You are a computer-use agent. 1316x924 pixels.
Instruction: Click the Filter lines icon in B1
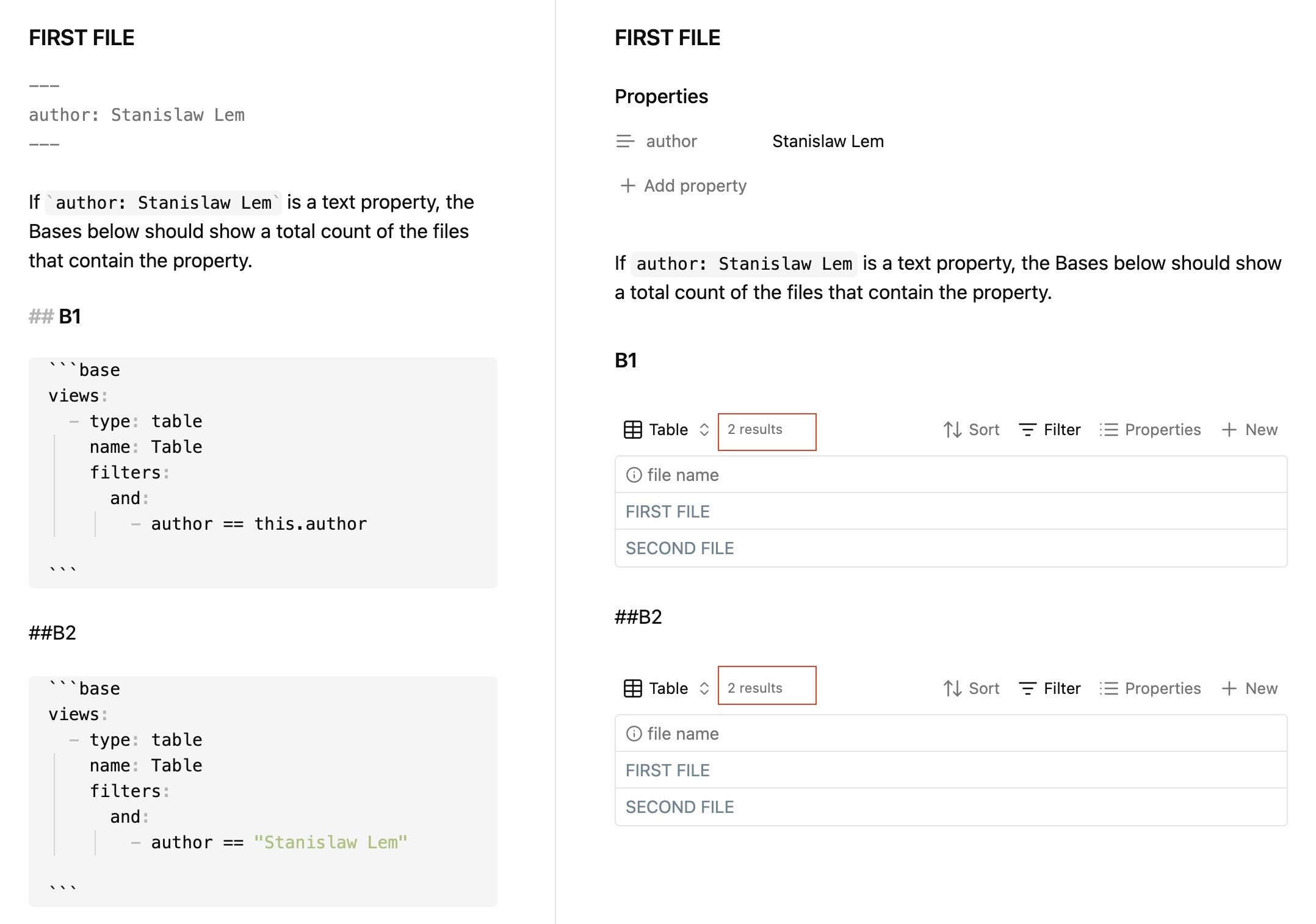pyautogui.click(x=1027, y=430)
